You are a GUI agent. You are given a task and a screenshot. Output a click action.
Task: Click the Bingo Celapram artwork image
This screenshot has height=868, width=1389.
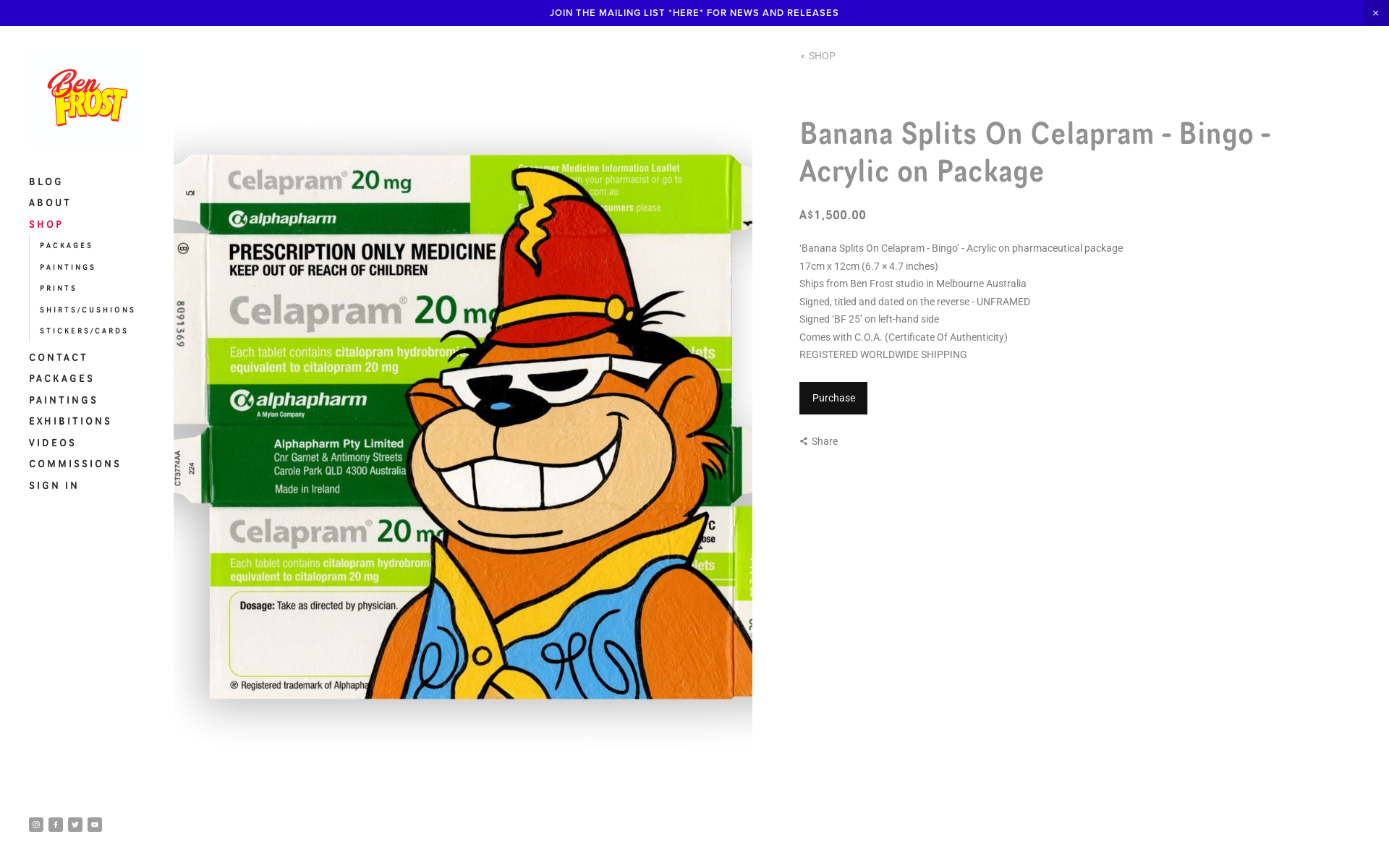pyautogui.click(x=463, y=434)
